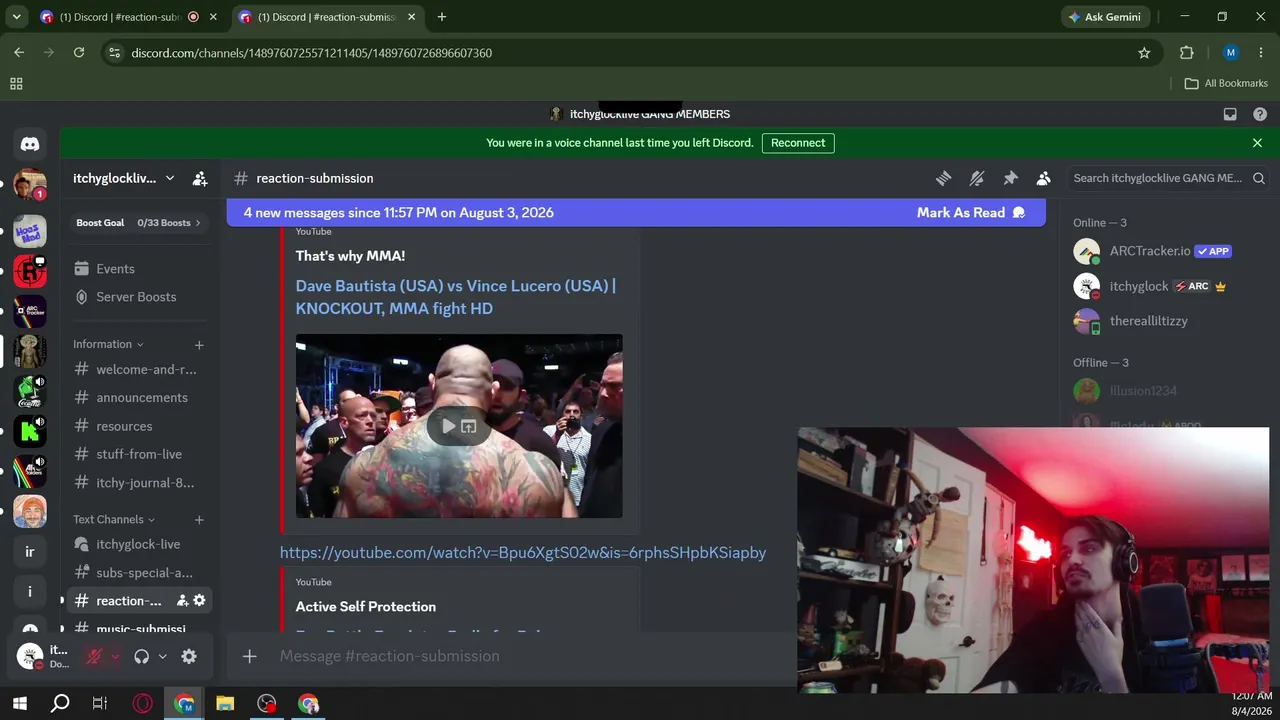The height and width of the screenshot is (720, 1280).
Task: Expand Boost Goal details arrow
Action: [x=198, y=223]
